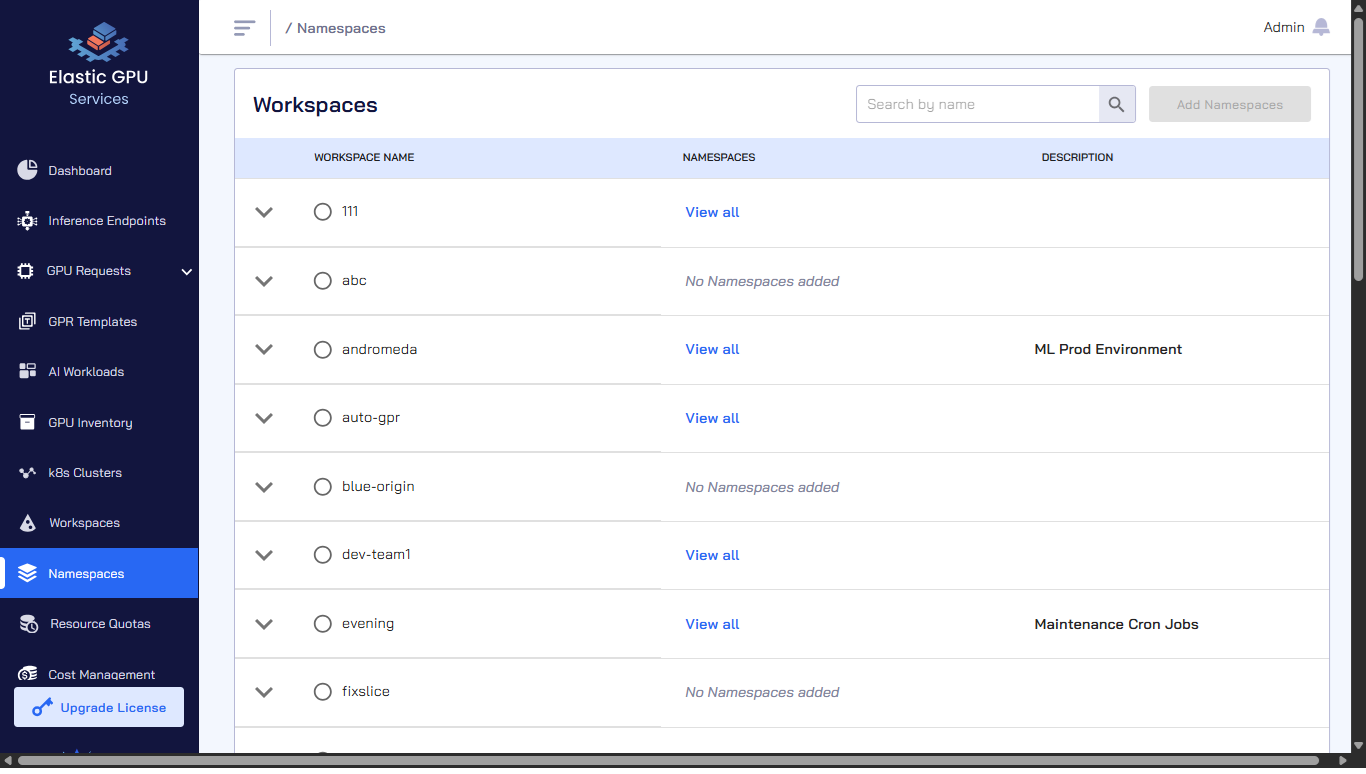
Task: Click the Resource Quotas icon
Action: pyautogui.click(x=29, y=624)
